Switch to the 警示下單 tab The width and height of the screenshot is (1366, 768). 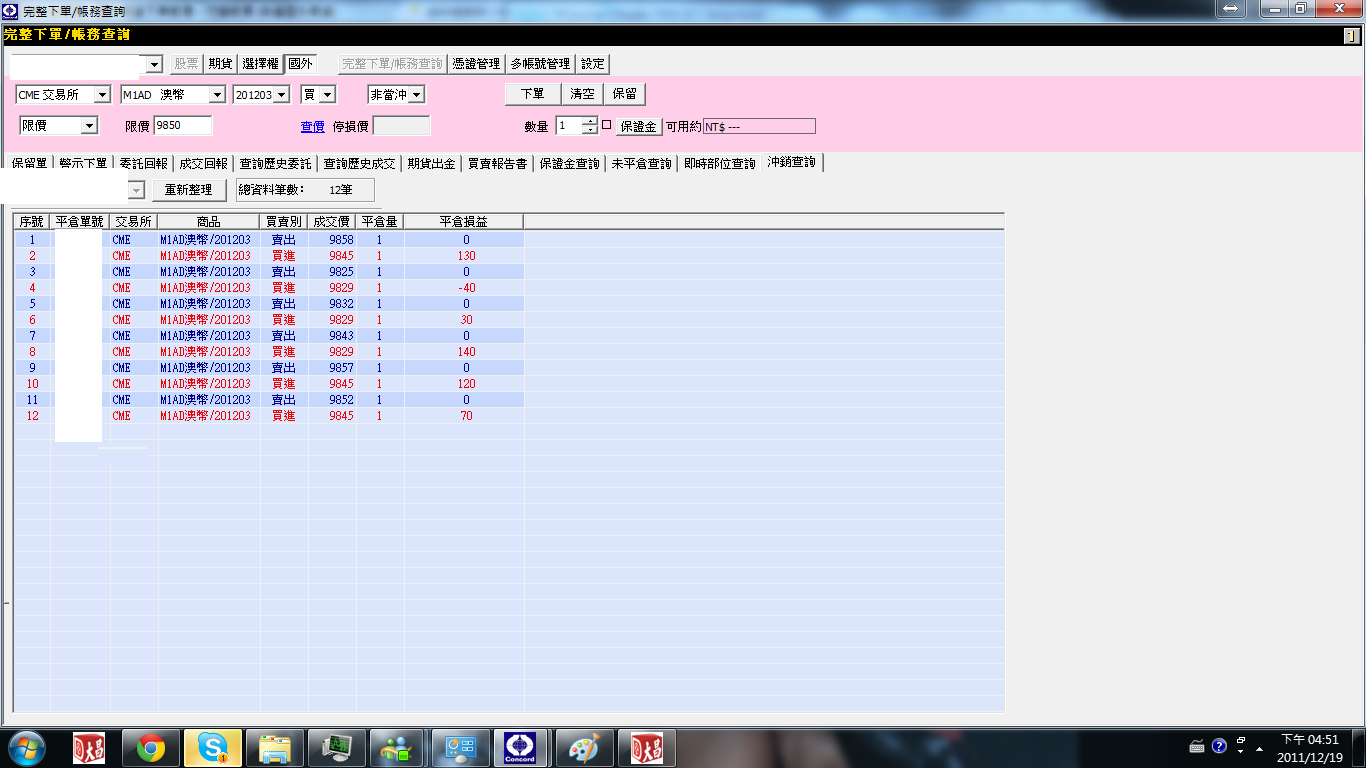[x=83, y=163]
